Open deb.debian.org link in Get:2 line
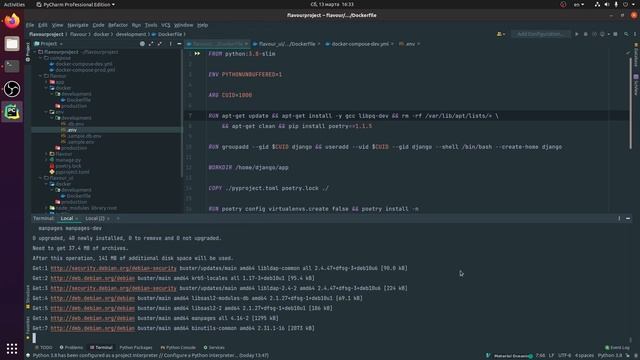The image size is (640, 360). (93, 278)
